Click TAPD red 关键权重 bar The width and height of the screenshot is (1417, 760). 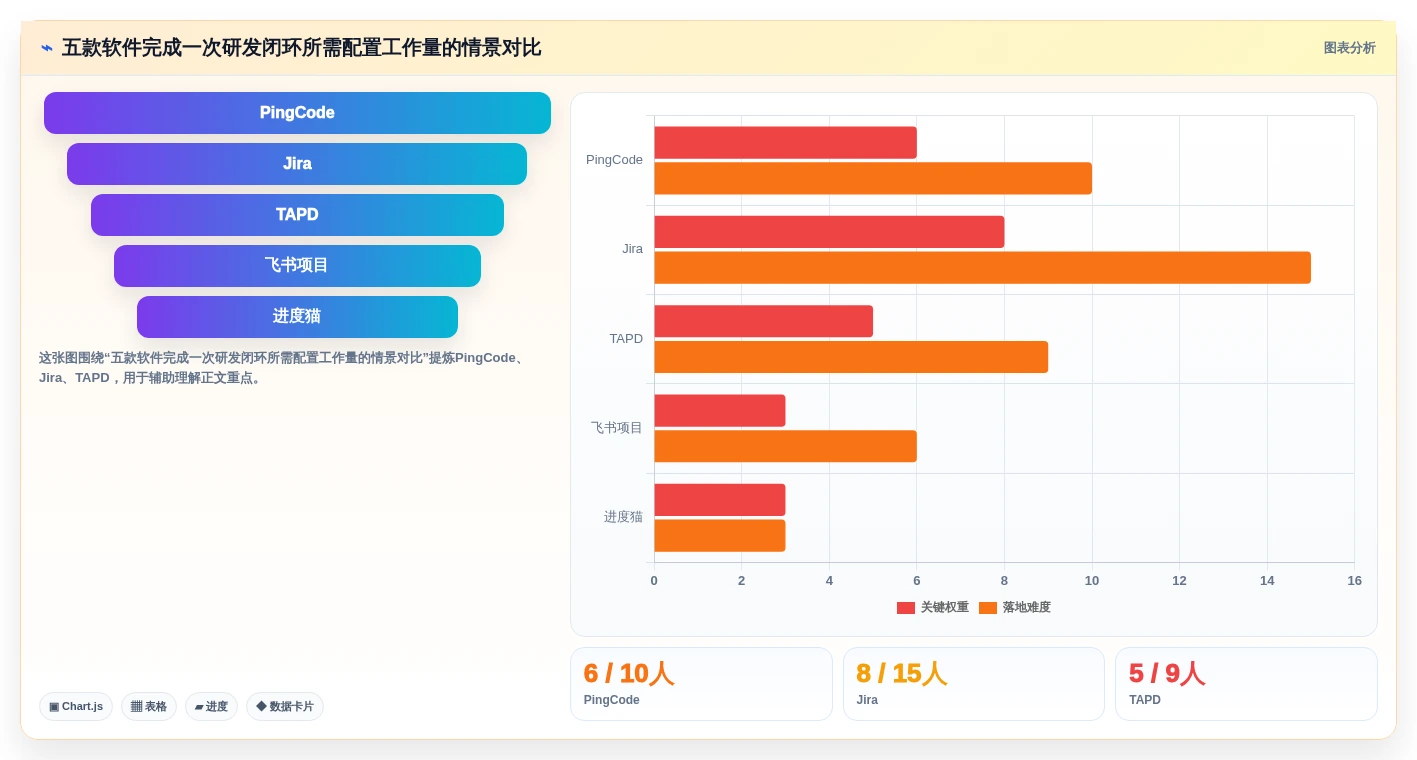tap(763, 322)
